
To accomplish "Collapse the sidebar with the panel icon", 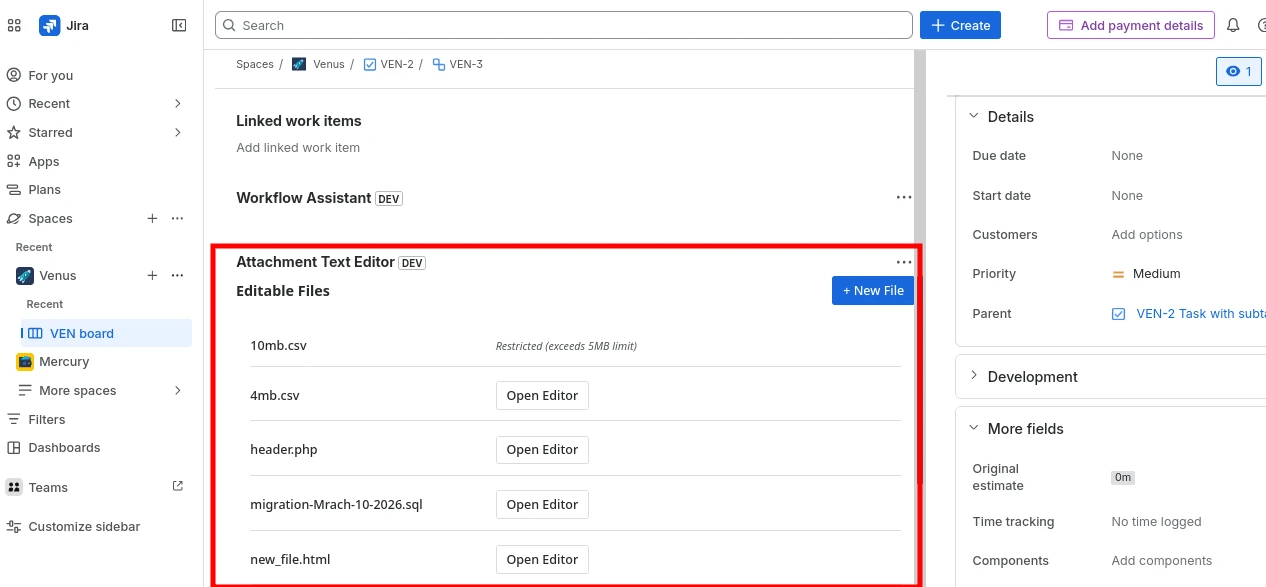I will pyautogui.click(x=179, y=25).
